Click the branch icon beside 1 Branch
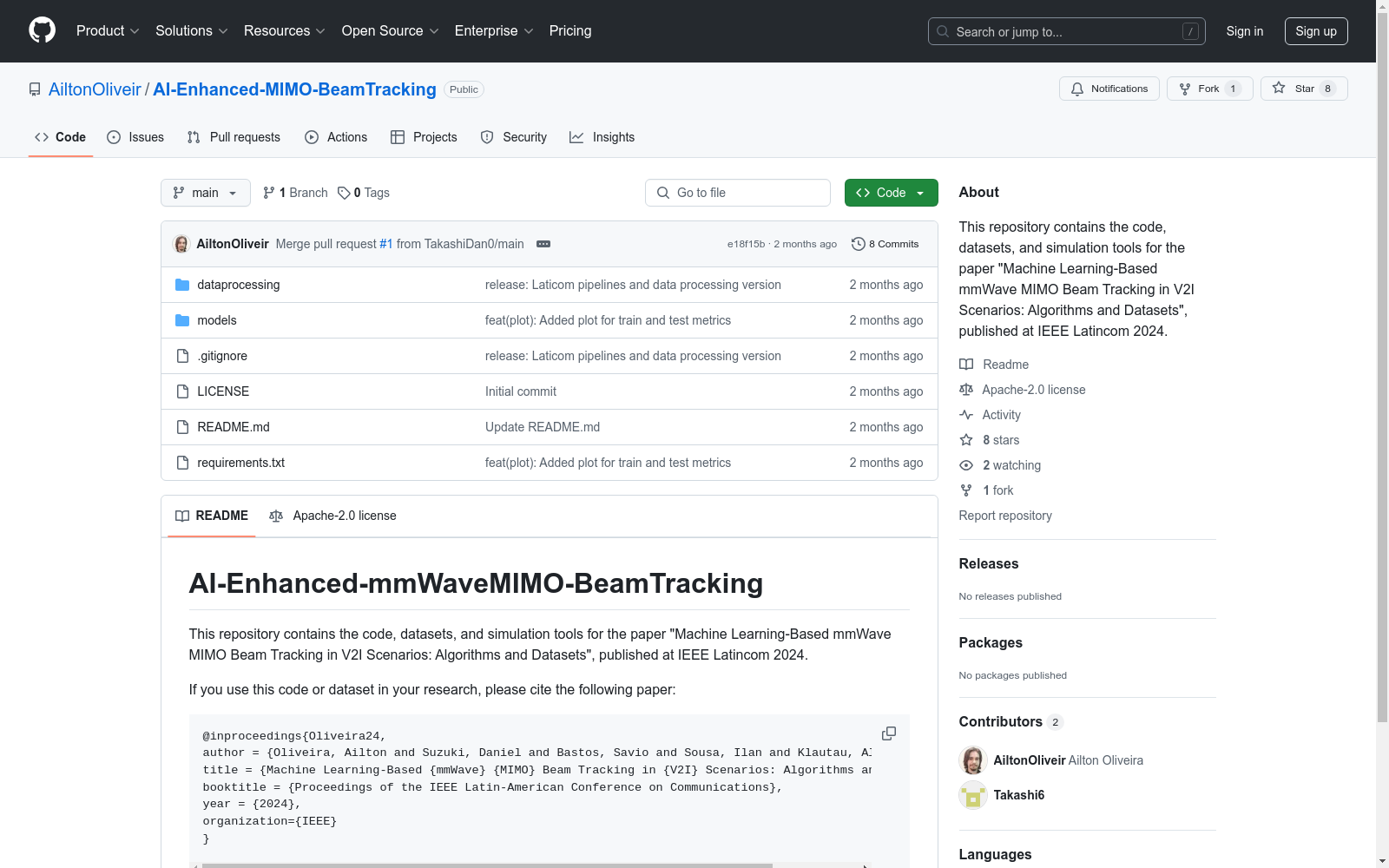 [x=269, y=193]
